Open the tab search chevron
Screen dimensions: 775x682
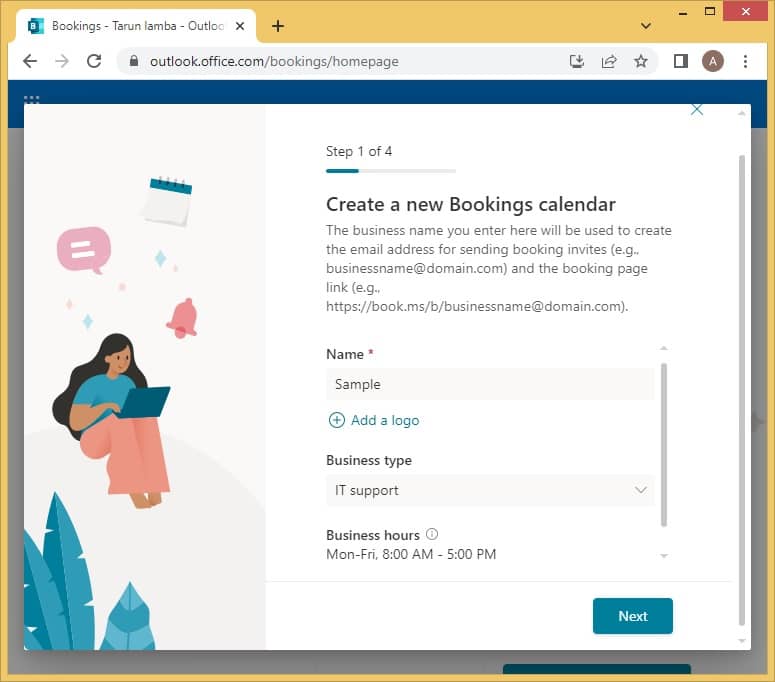[x=646, y=26]
